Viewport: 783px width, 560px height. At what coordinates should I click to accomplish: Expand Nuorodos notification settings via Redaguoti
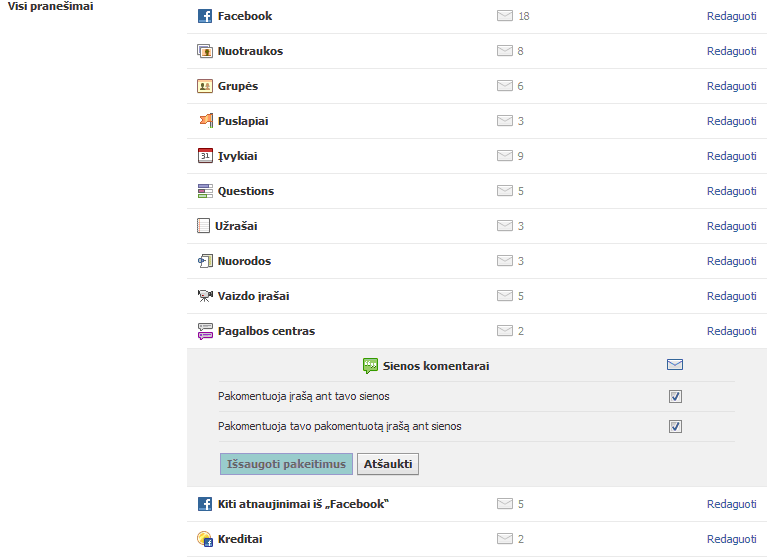[x=732, y=261]
